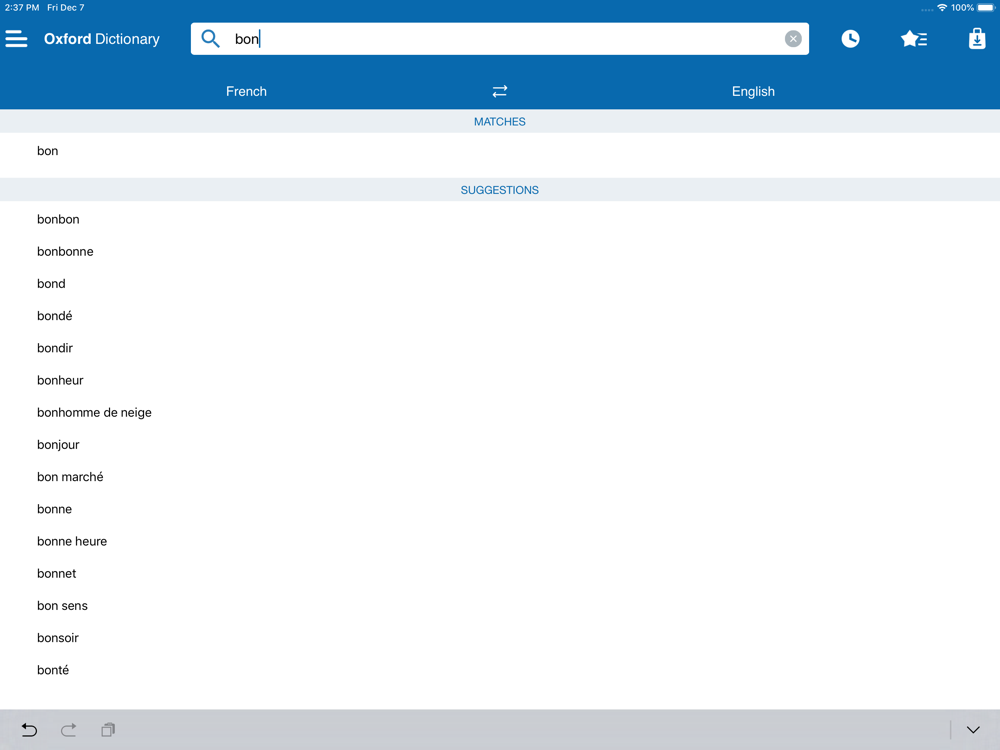Open suggestion 'bon marché'

click(x=500, y=477)
